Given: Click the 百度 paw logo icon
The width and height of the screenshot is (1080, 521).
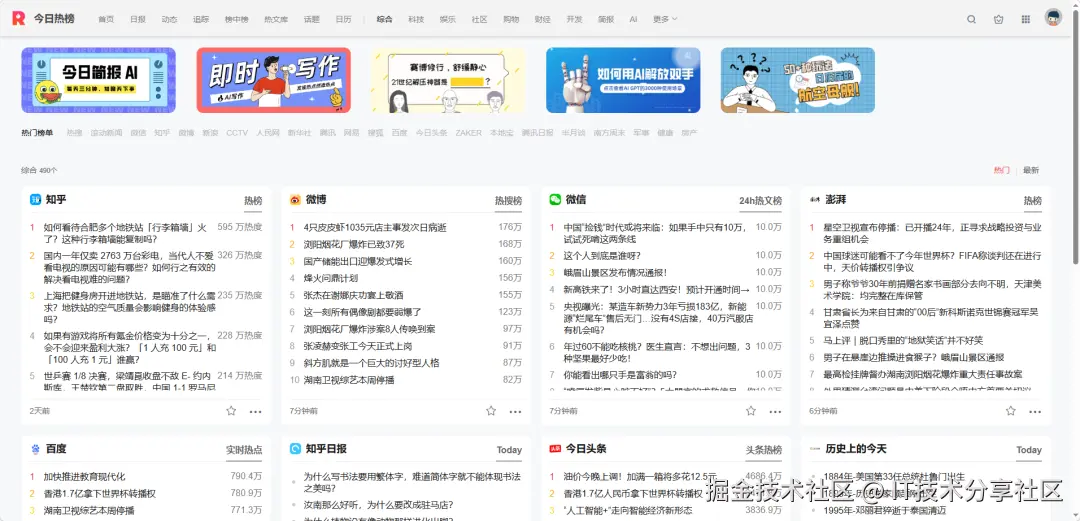Looking at the screenshot, I should pos(35,449).
